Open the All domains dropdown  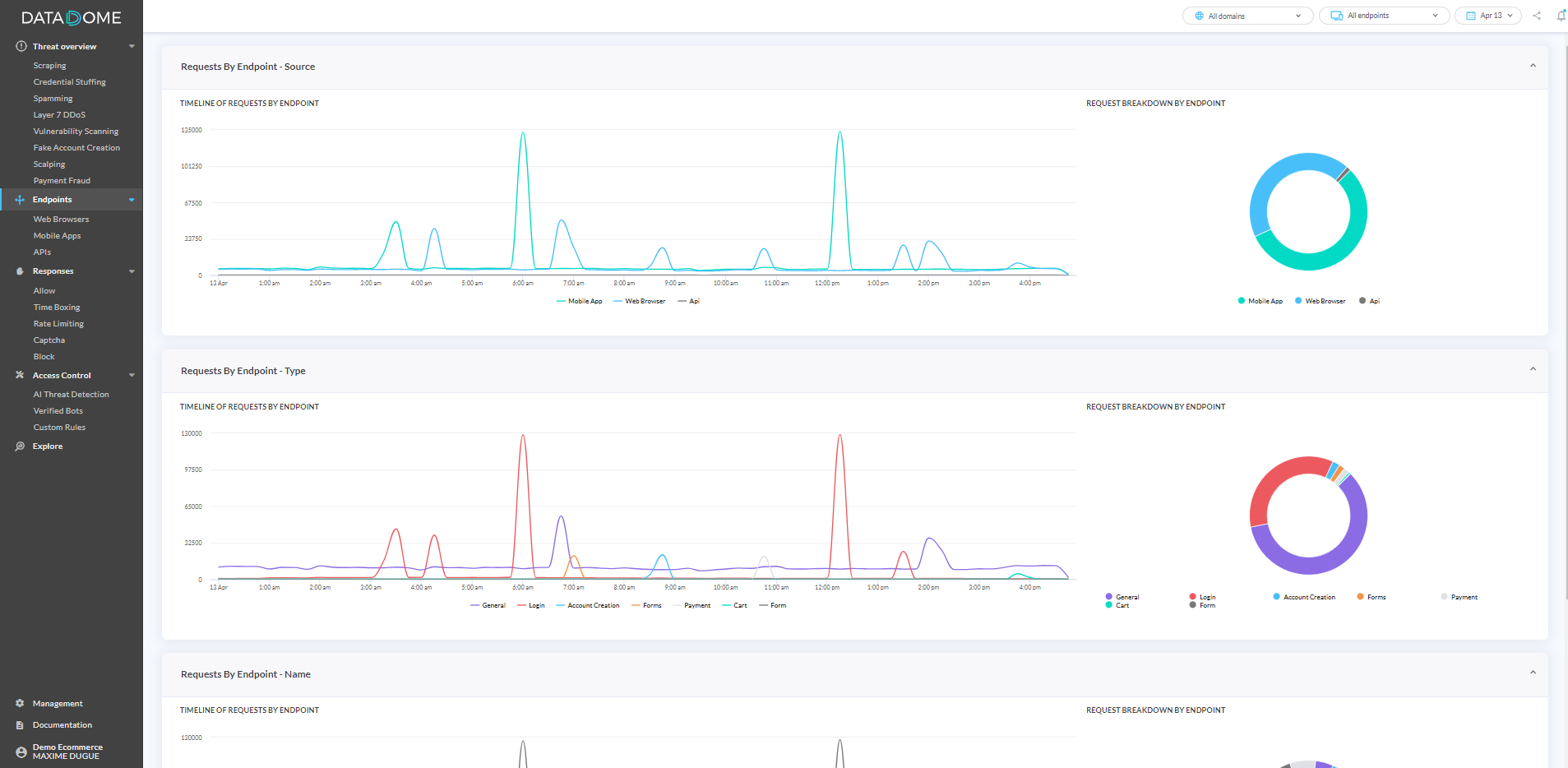point(1247,16)
